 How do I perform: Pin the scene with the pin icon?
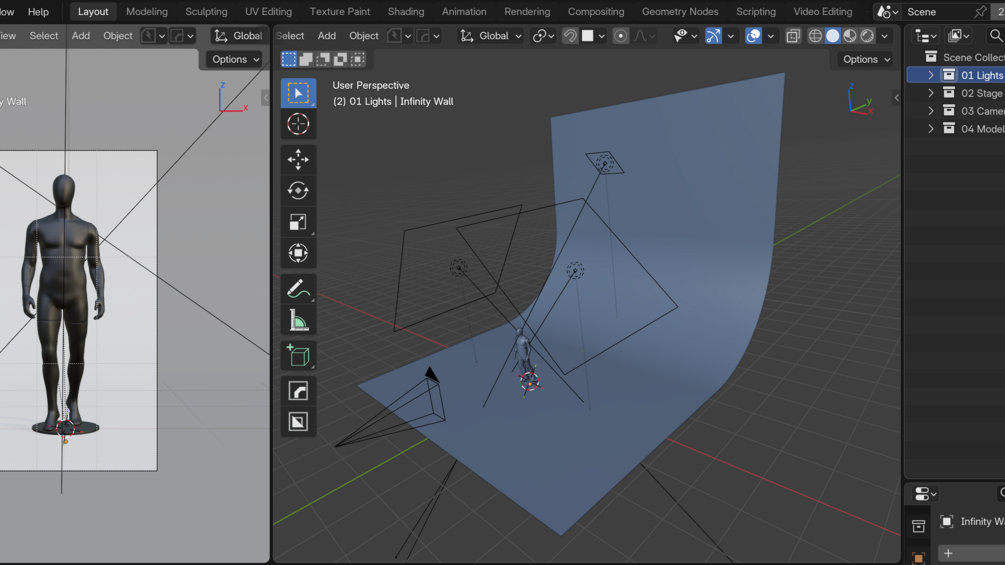pos(980,12)
